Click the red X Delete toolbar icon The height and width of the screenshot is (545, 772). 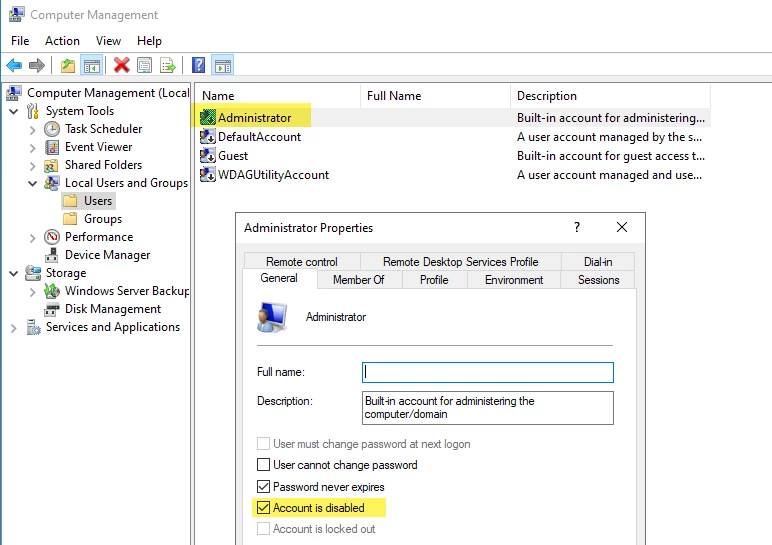[x=121, y=65]
